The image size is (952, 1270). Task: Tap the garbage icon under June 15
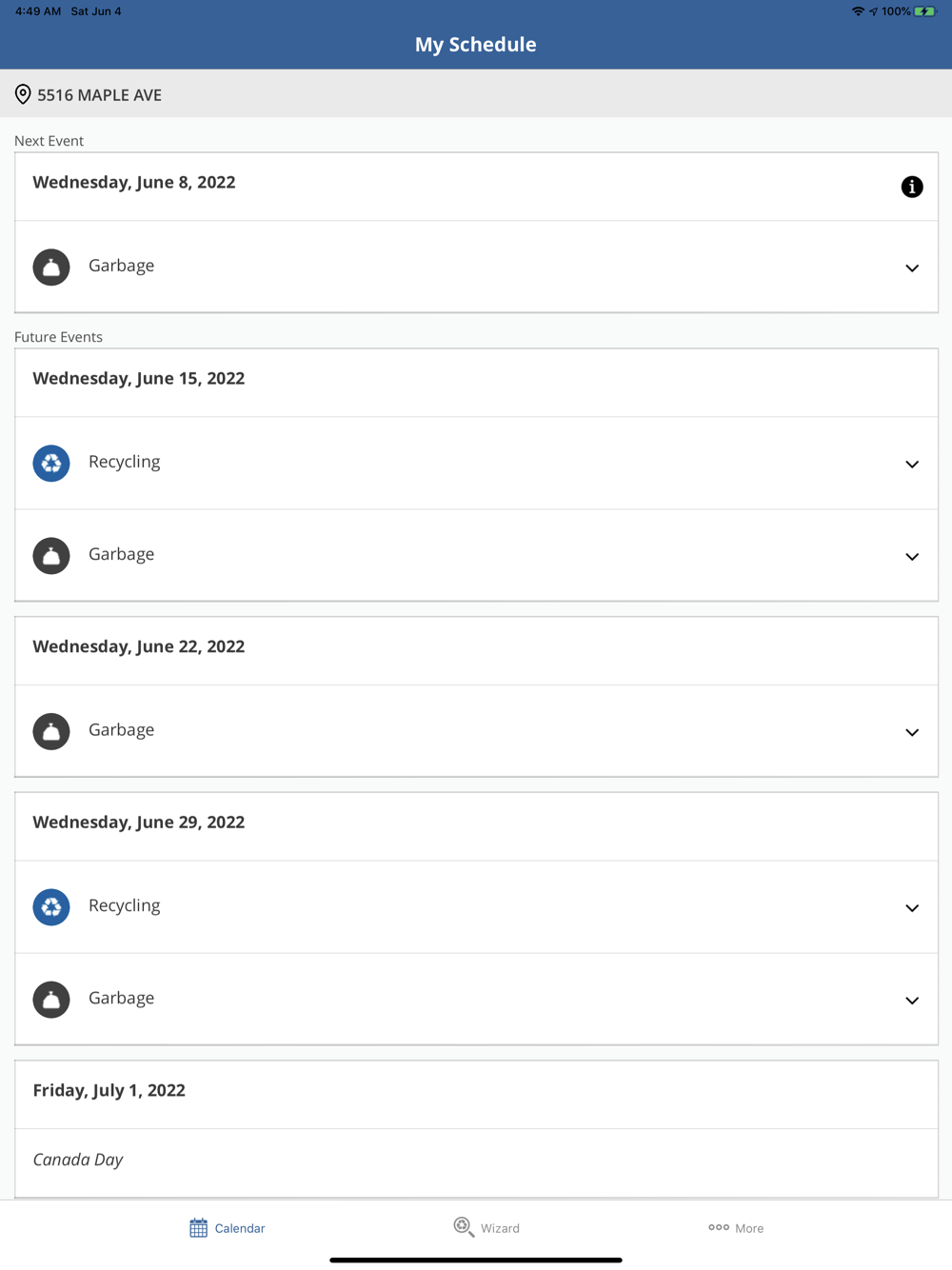[x=51, y=556]
